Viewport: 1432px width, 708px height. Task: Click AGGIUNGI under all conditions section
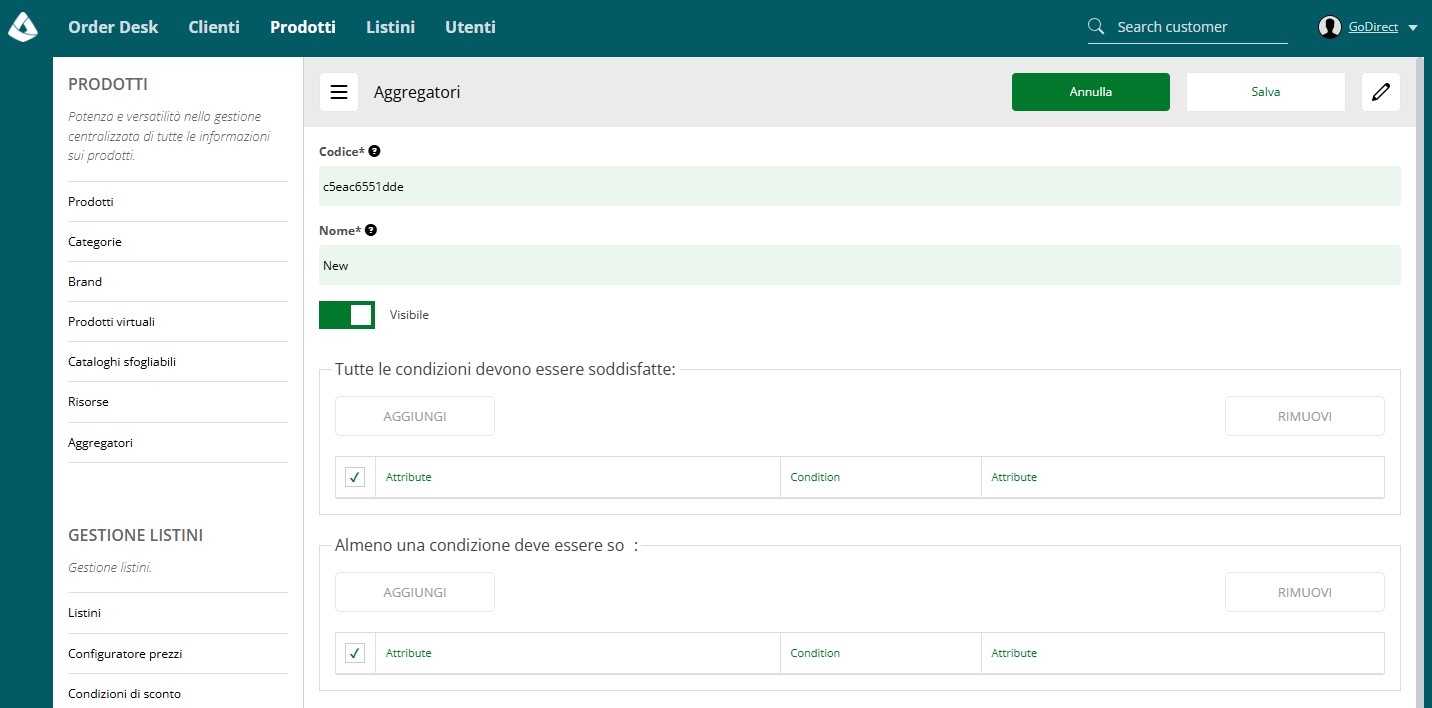(x=415, y=416)
